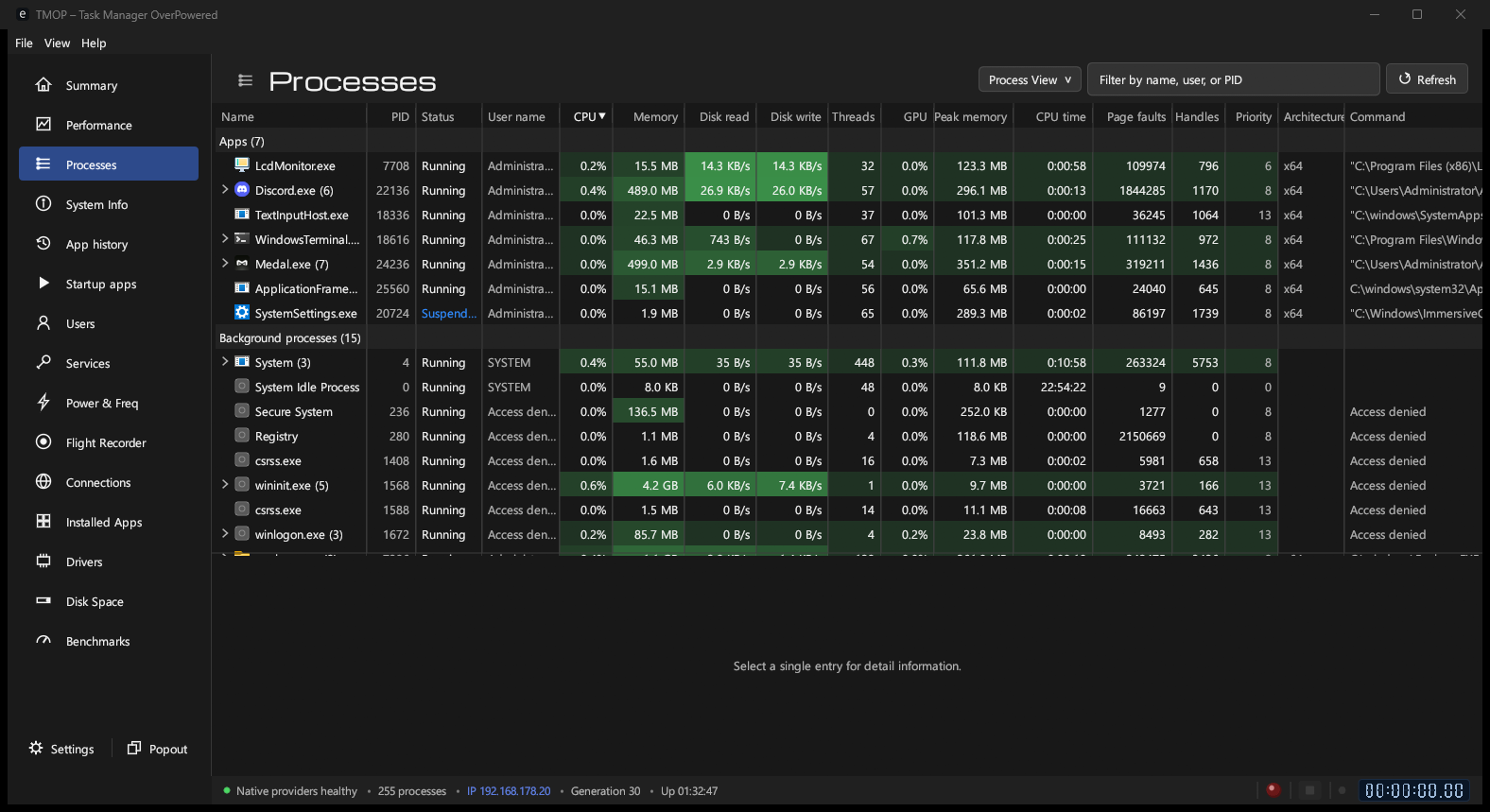1490x812 pixels.
Task: Click the red record indicator in status bar
Action: (x=1273, y=790)
